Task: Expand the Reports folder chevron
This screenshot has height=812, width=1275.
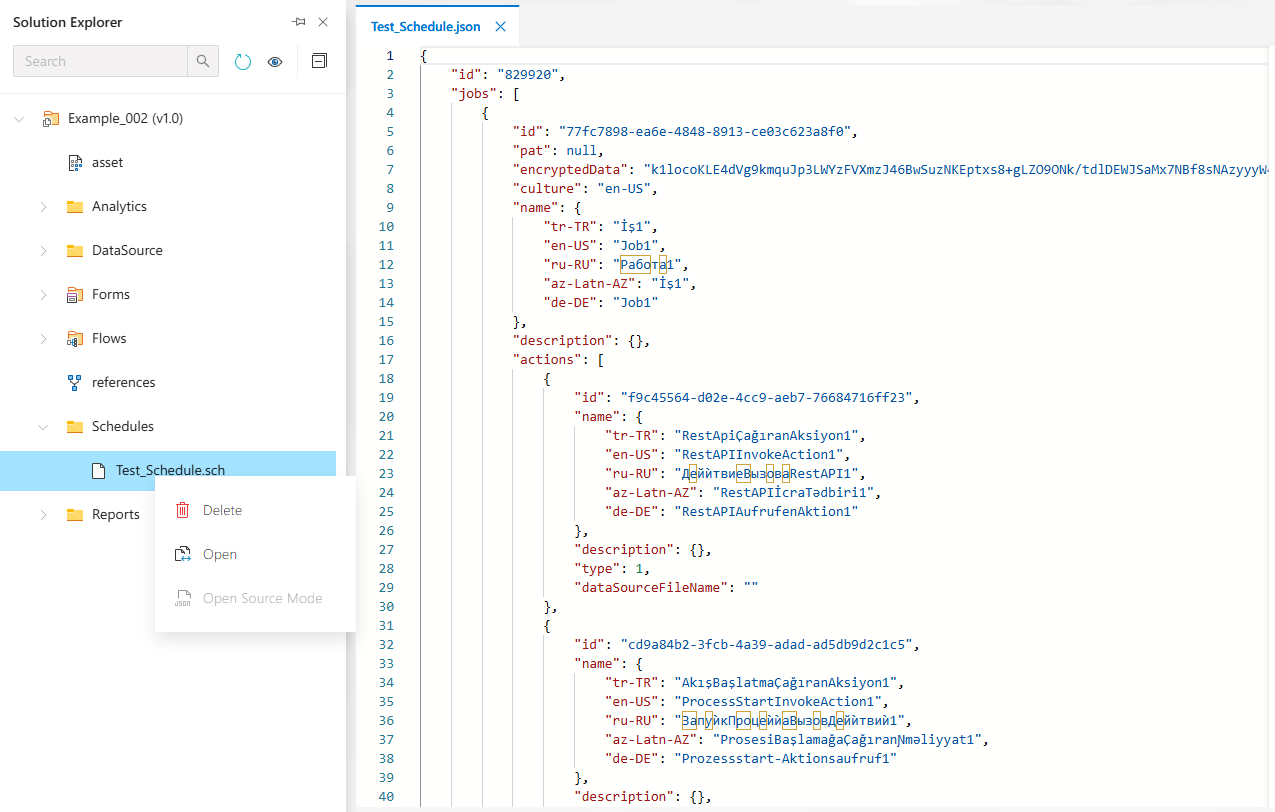Action: coord(43,515)
